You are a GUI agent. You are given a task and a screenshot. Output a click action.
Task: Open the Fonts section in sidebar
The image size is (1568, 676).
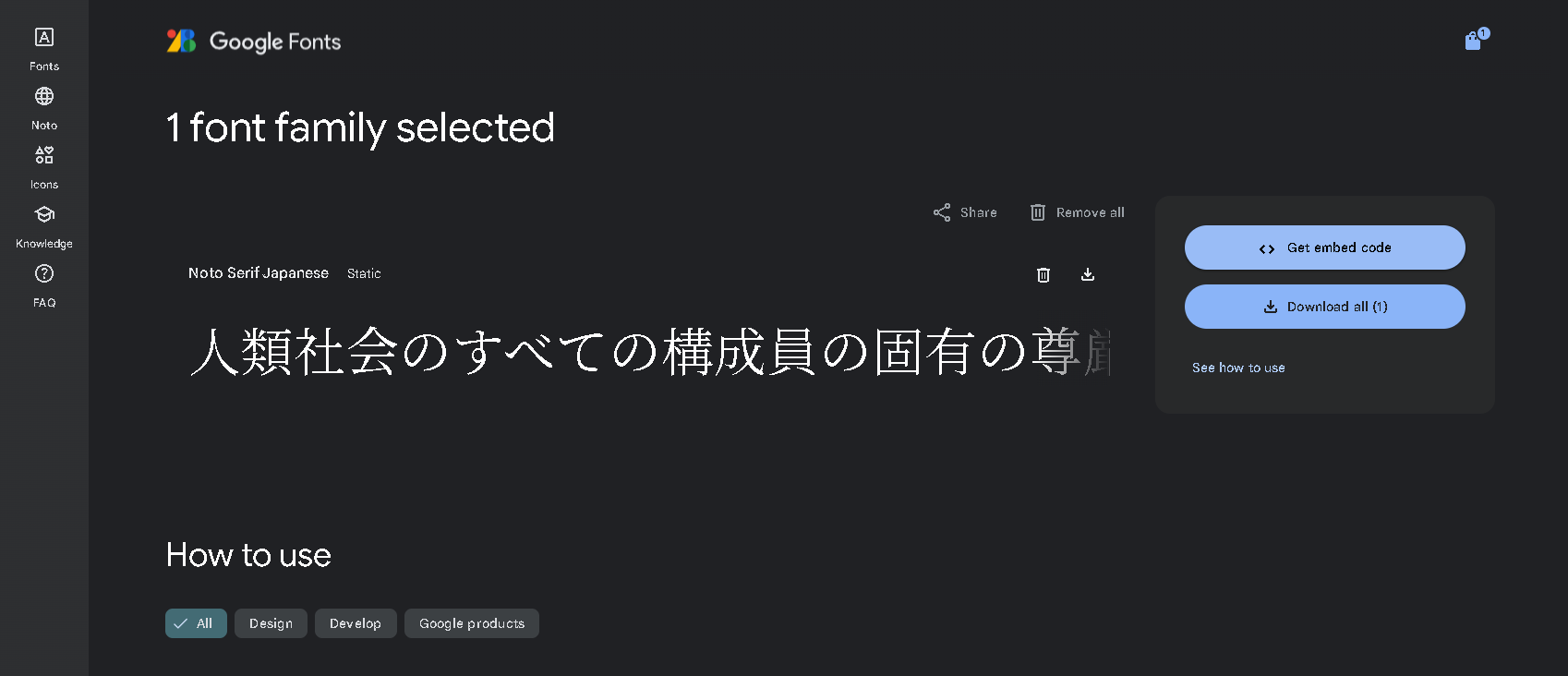[44, 49]
